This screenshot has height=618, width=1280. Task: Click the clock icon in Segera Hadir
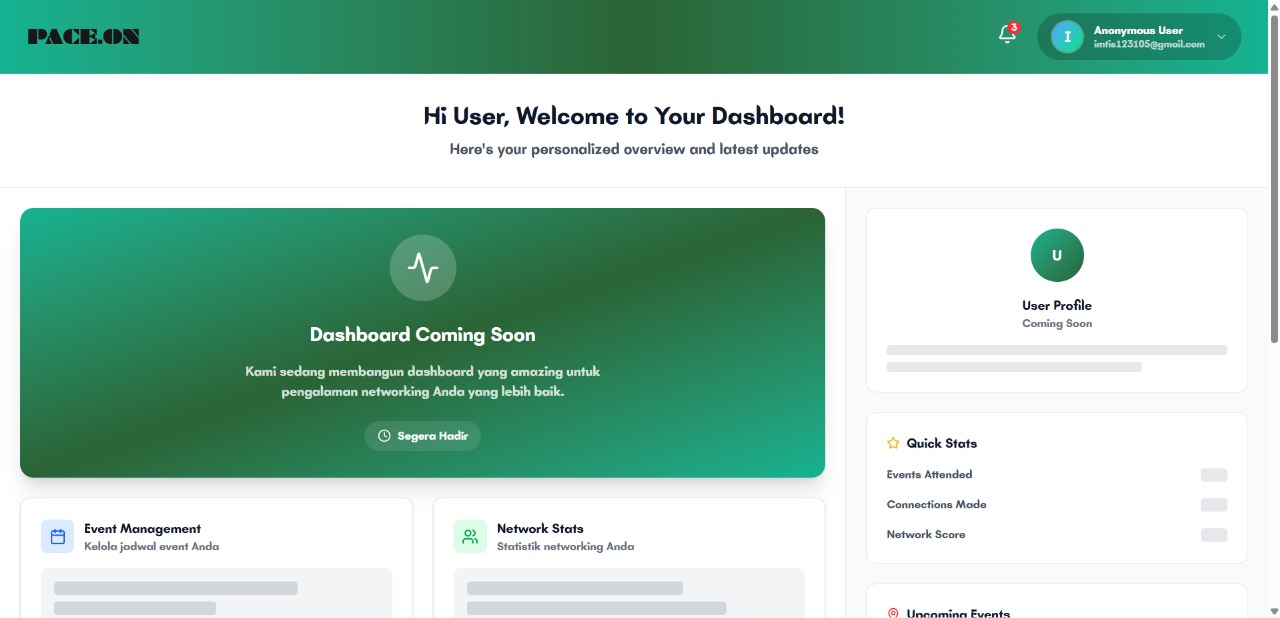tap(384, 436)
